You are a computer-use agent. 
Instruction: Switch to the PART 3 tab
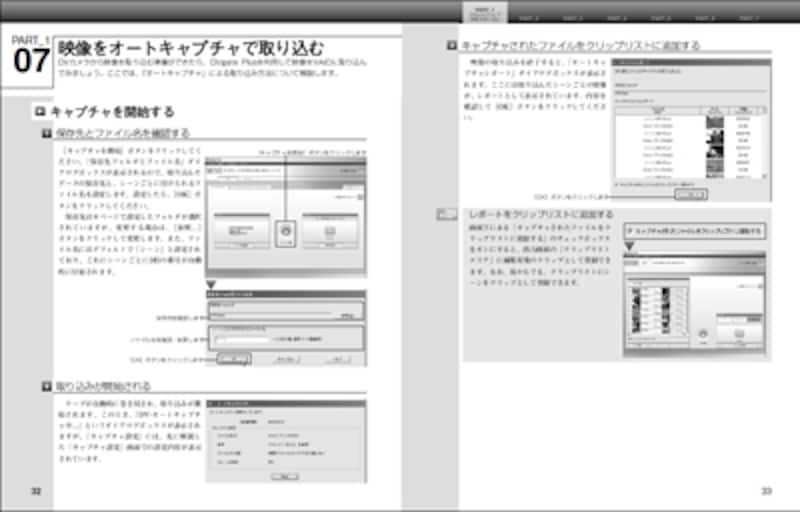tap(572, 18)
